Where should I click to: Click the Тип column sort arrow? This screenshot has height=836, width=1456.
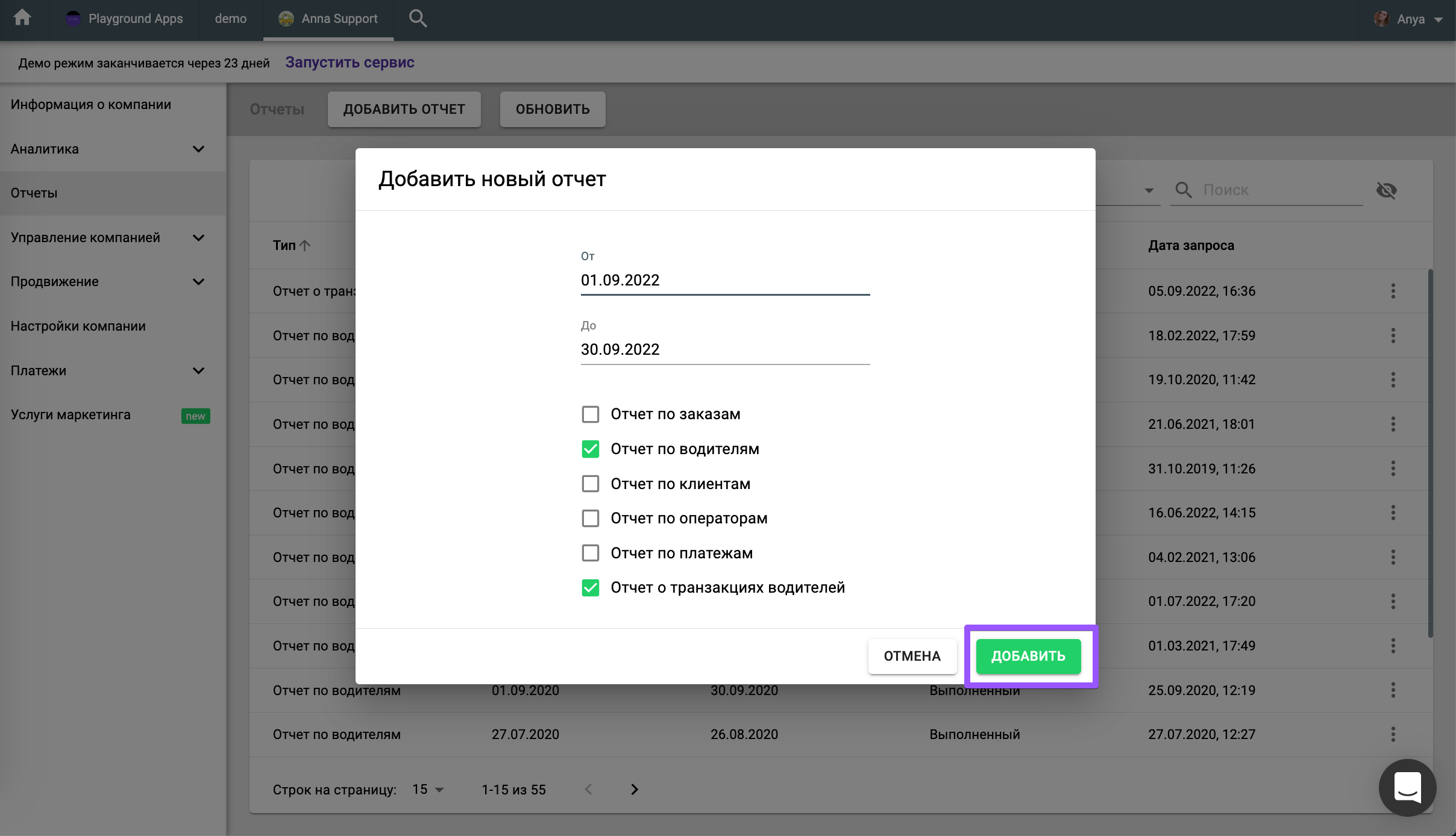[305, 245]
